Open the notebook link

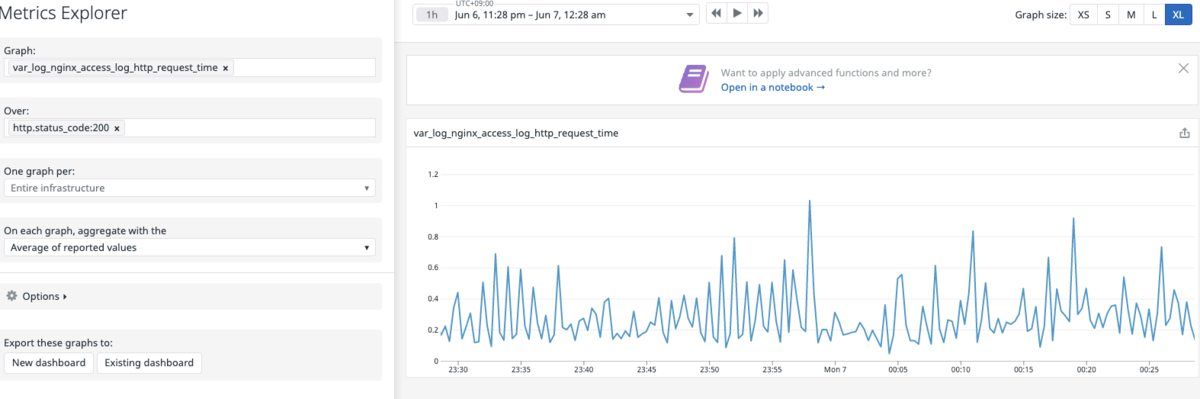point(773,88)
